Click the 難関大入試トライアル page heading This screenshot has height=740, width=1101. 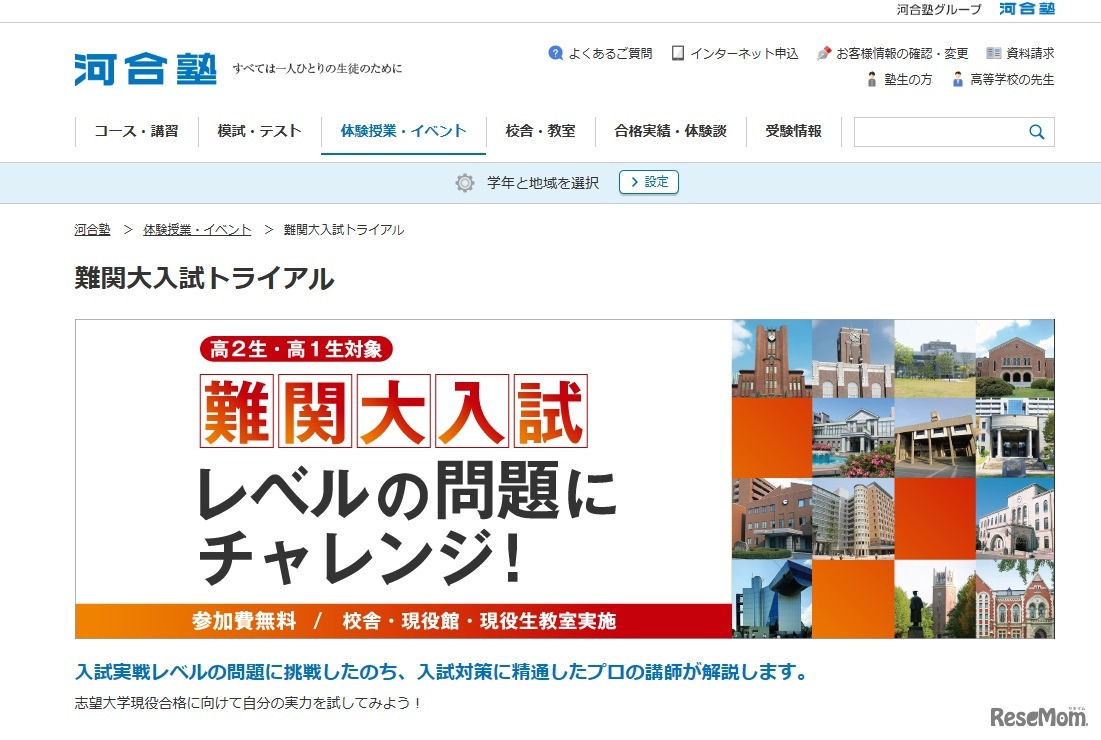click(204, 278)
